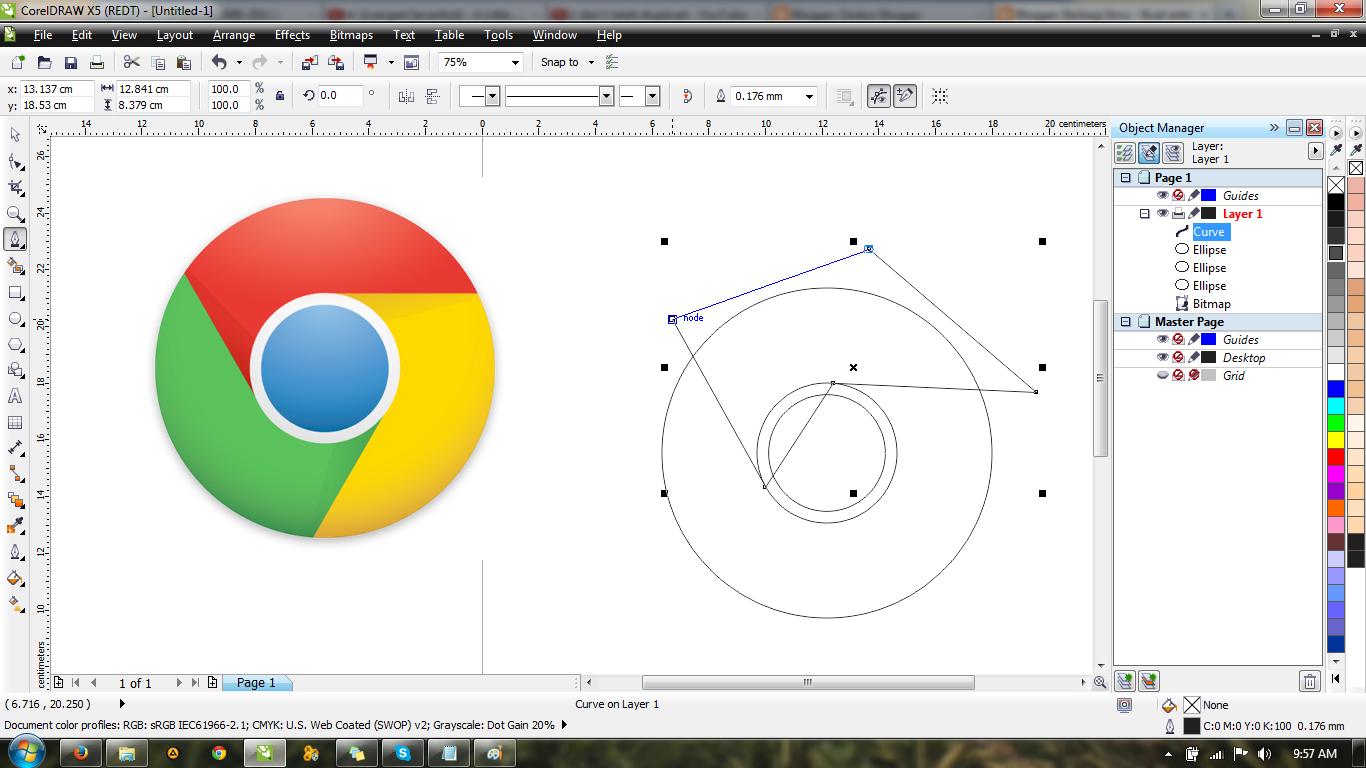Pick the yellow swatch in the color palette
Screen dimensions: 1366x768
[x=1336, y=440]
